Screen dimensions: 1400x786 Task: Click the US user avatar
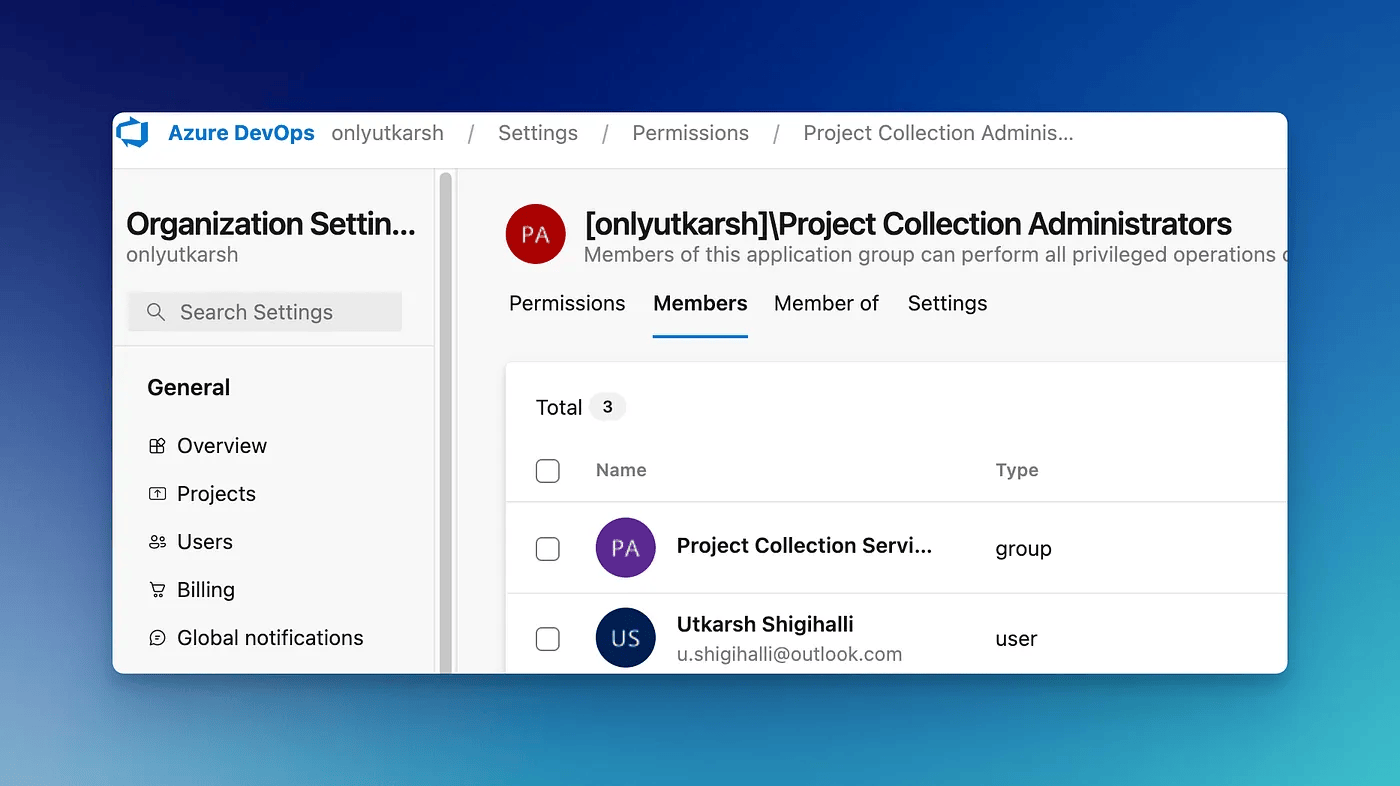point(625,638)
